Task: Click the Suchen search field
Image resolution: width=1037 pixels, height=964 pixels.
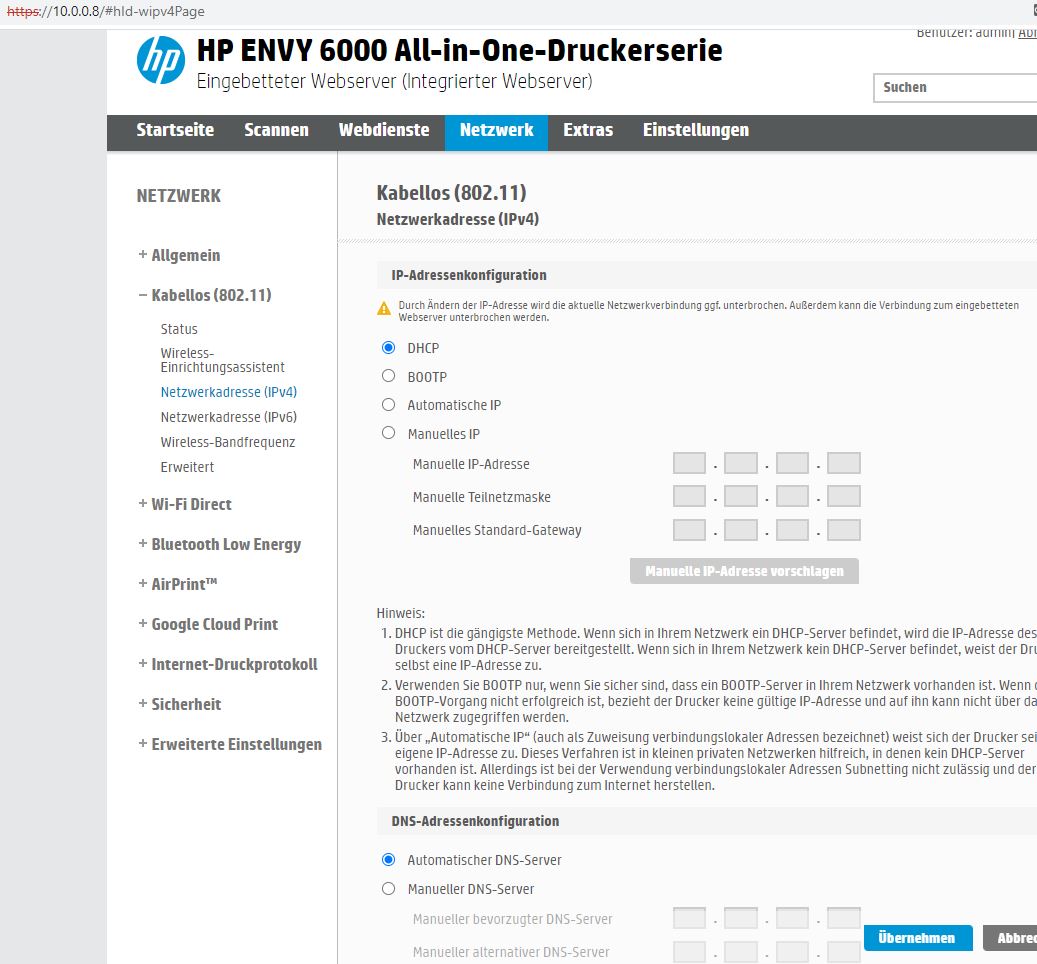Action: click(956, 88)
